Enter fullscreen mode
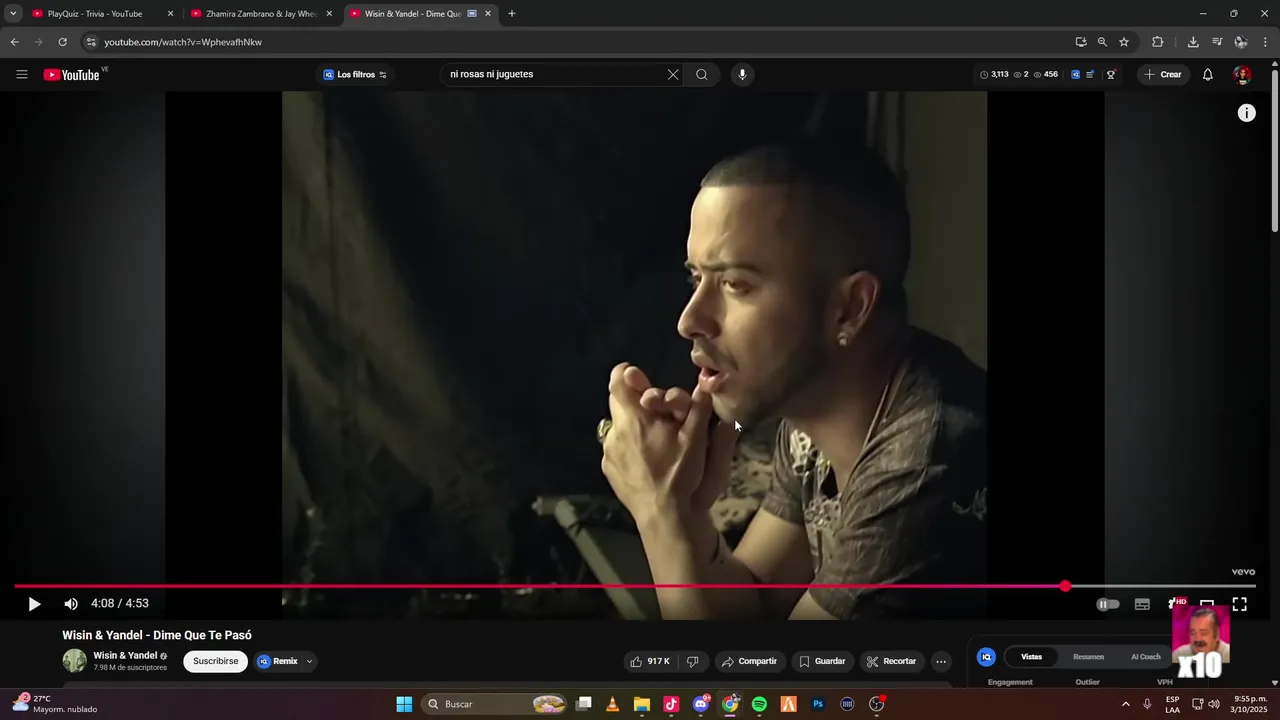Viewport: 1280px width, 720px height. 1240,604
